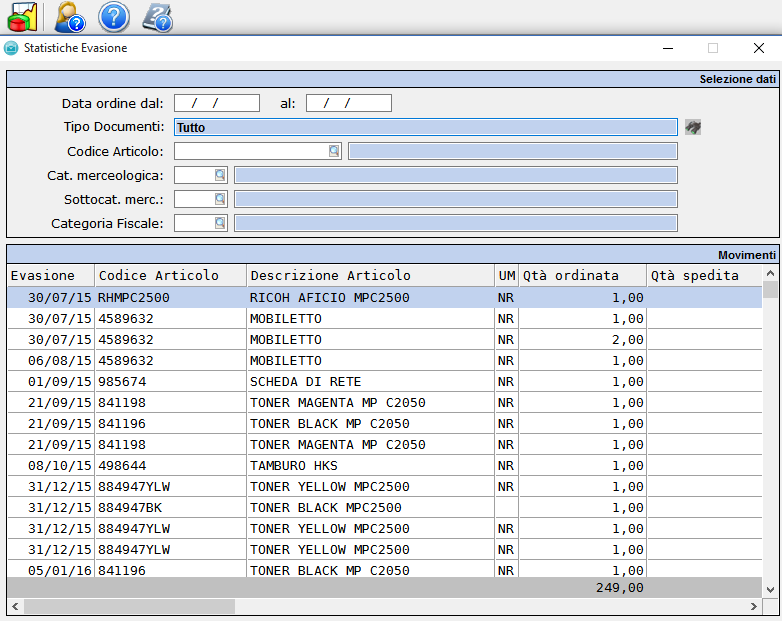Open Sottocat. merc. lookup magnifier

(220, 199)
